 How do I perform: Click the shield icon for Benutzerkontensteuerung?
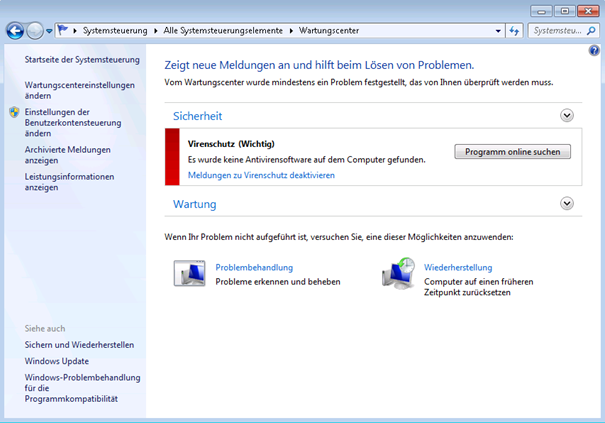14,112
